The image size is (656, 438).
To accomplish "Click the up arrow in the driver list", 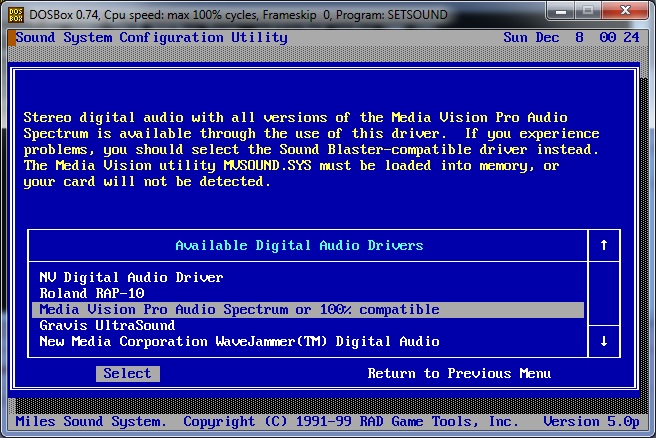I will [604, 245].
